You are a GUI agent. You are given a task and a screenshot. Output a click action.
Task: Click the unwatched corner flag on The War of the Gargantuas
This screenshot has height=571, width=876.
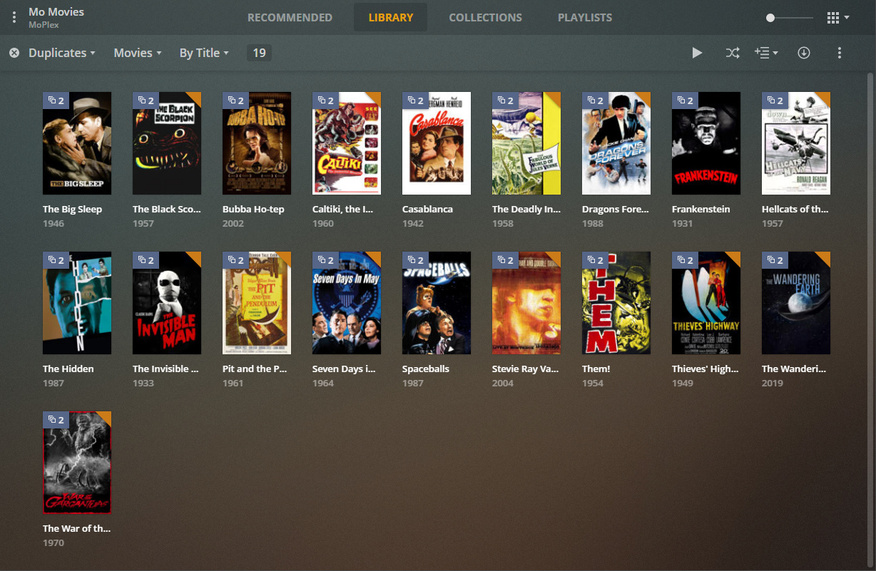106,417
